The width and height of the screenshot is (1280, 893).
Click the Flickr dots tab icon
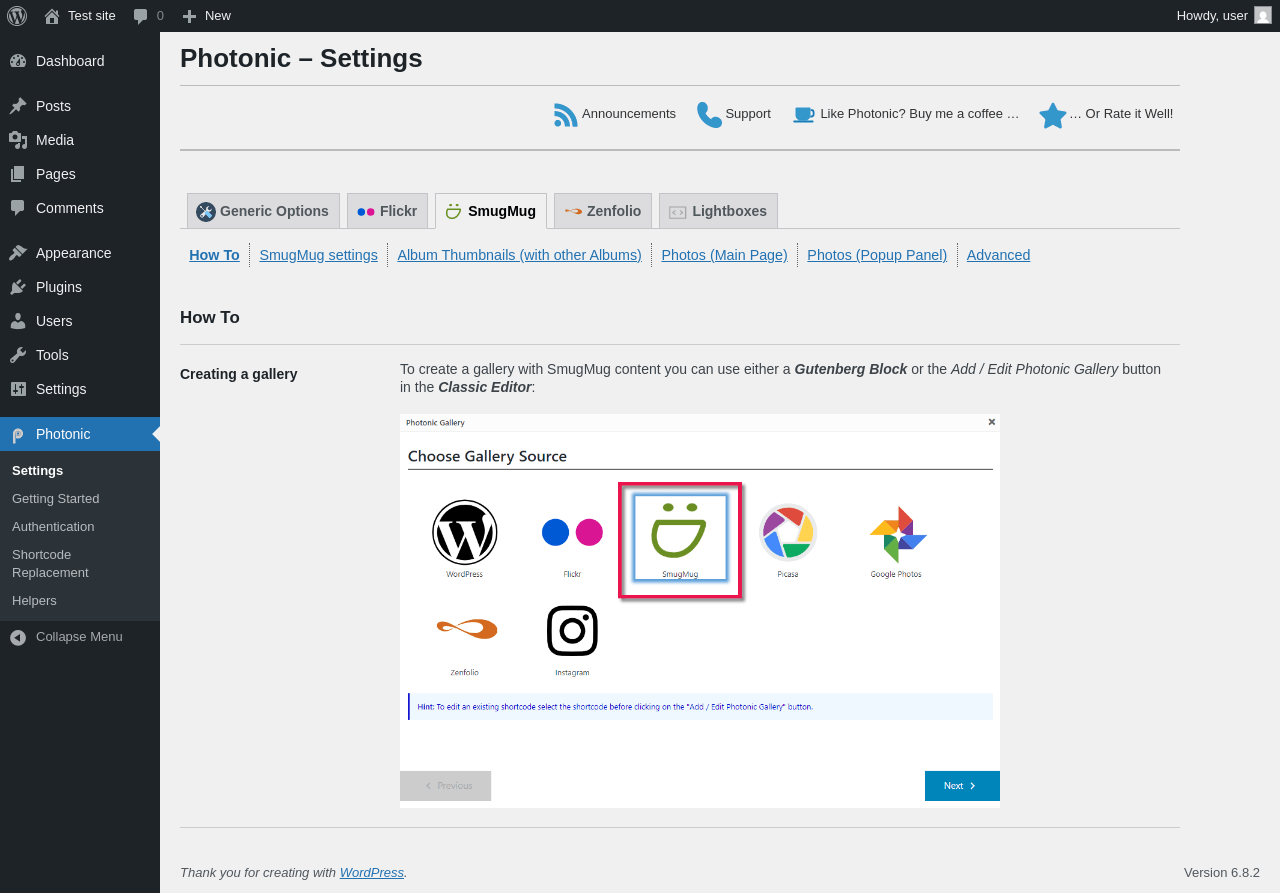click(366, 211)
